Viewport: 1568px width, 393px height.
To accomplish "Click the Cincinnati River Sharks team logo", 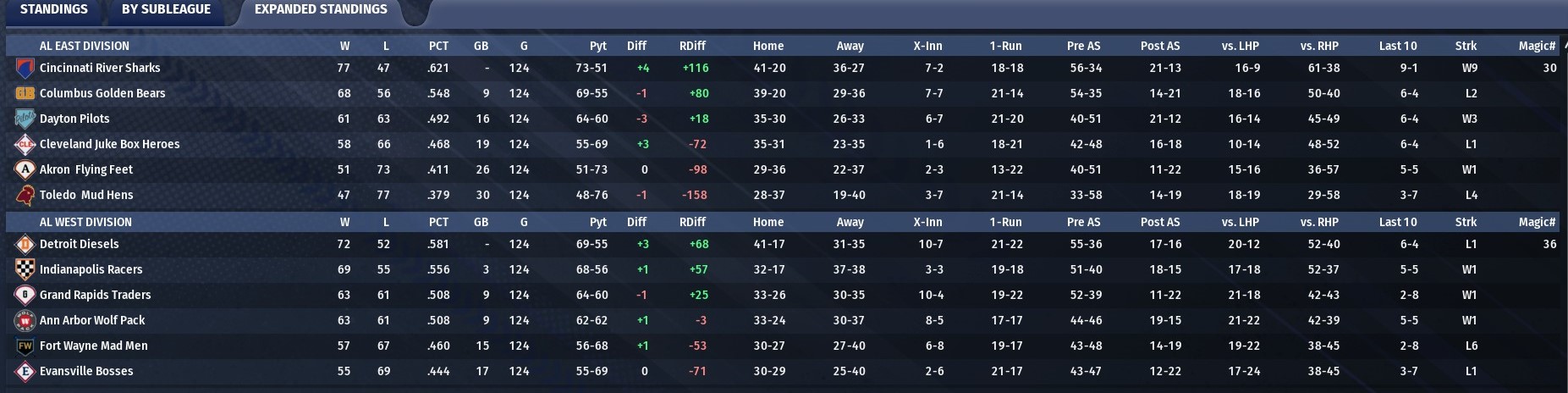I will 25,69.
